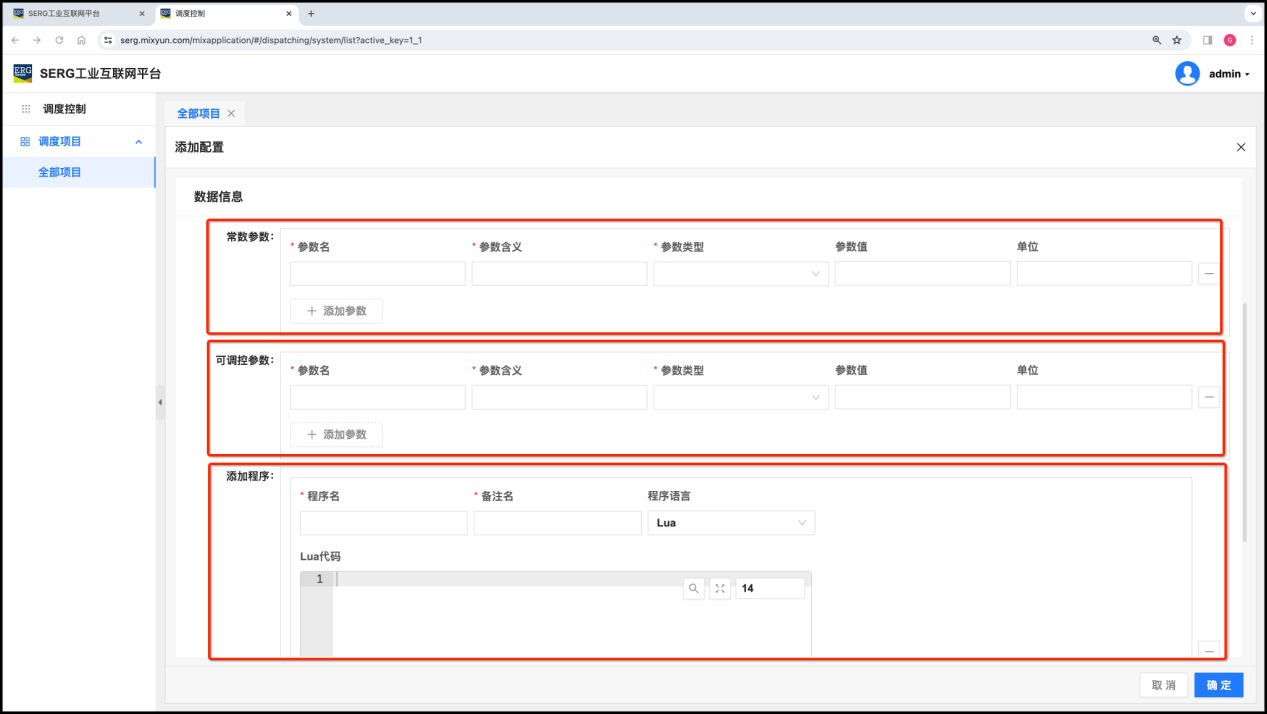Viewport: 1267px width, 714px height.
Task: Click the font size field showing 14
Action: [x=769, y=589]
